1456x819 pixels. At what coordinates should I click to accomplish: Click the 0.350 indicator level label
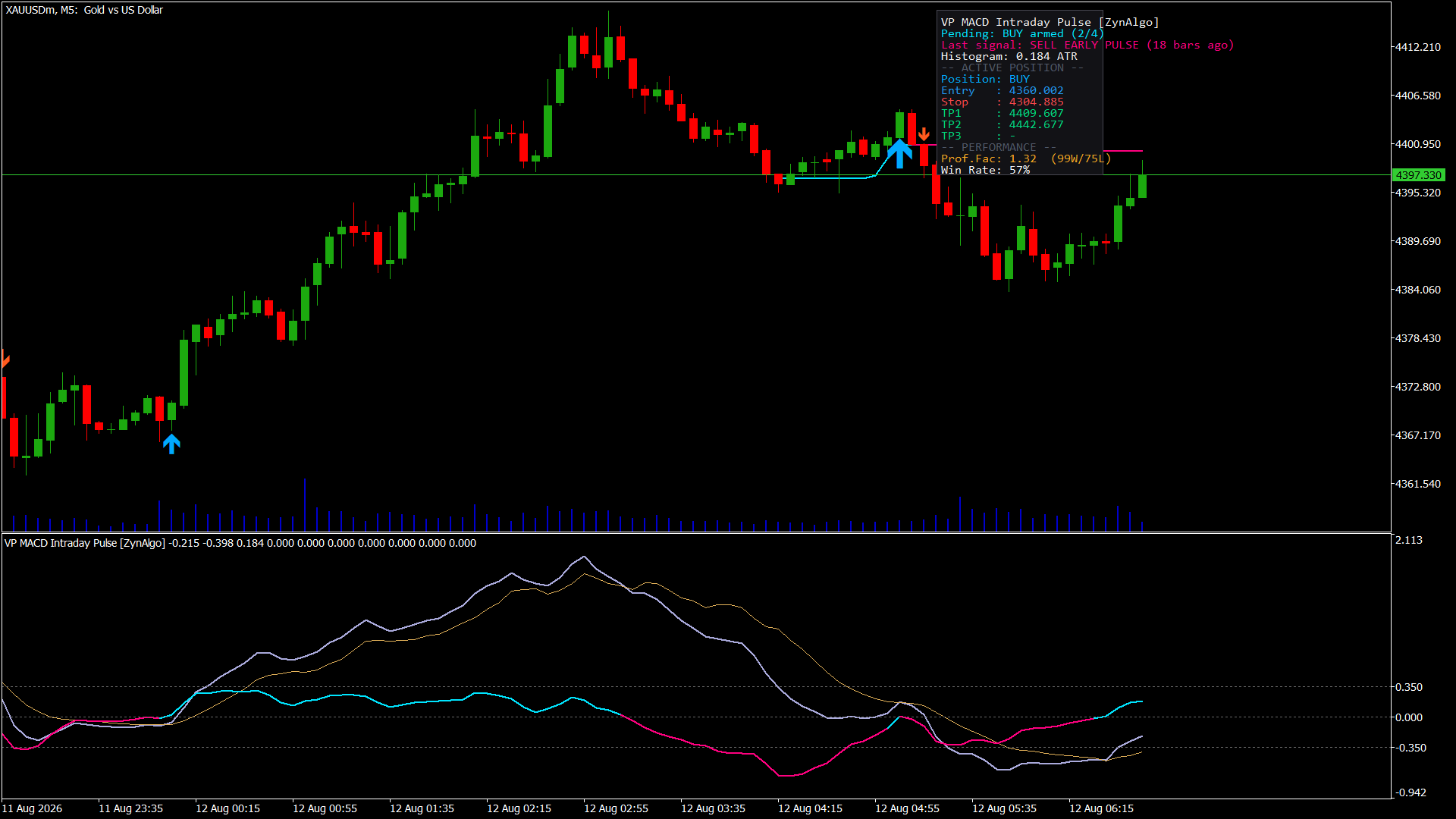[1409, 687]
